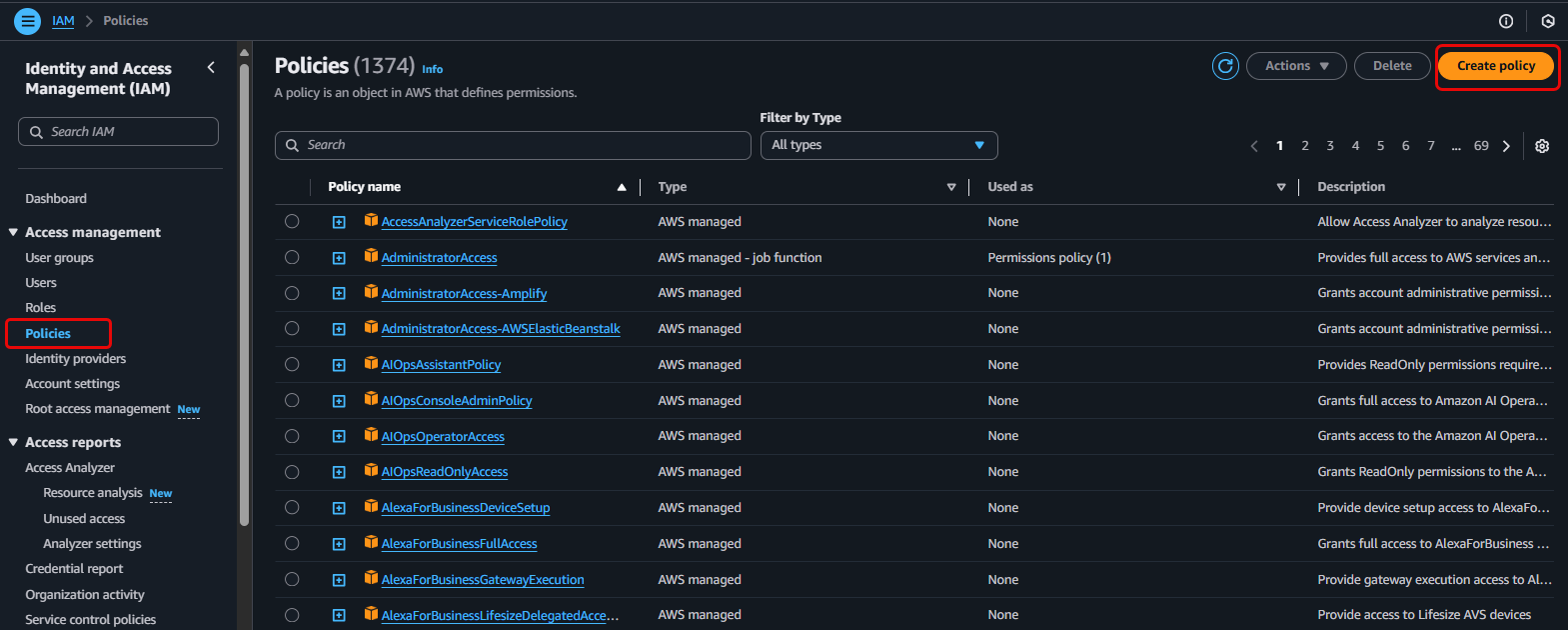Open the hamburger navigation menu icon

28,20
